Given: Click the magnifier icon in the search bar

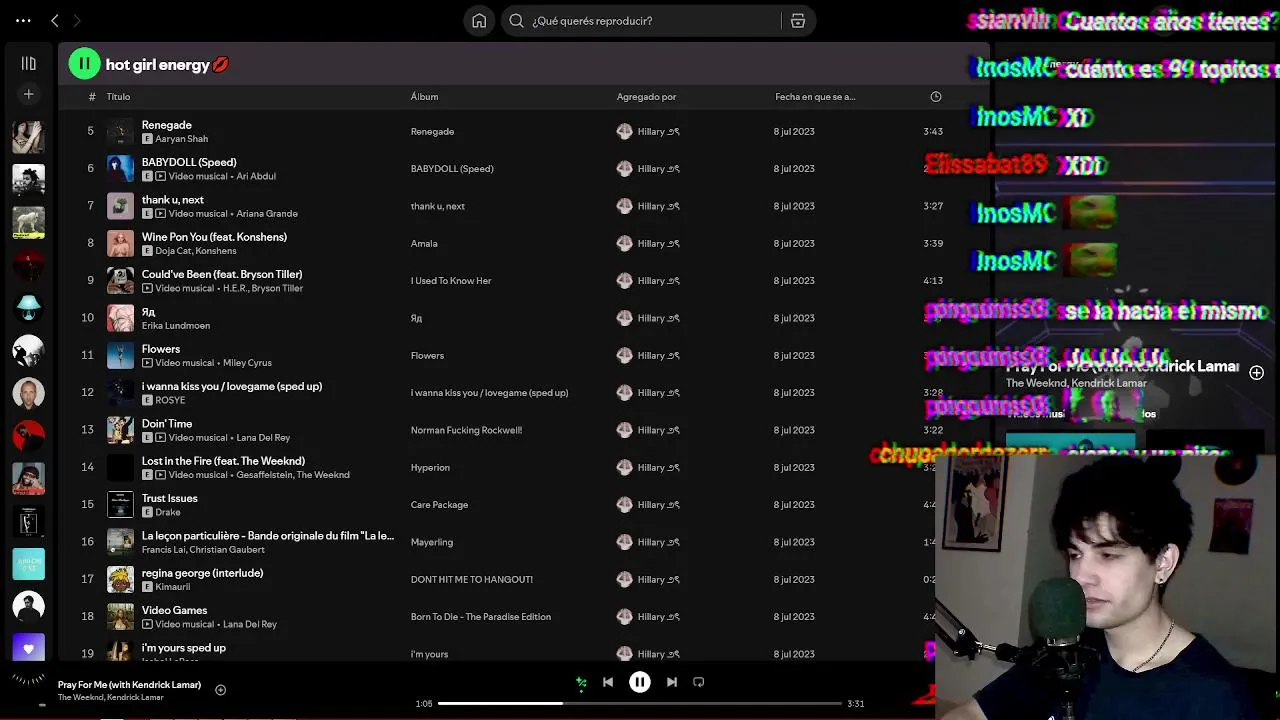Looking at the screenshot, I should point(516,20).
